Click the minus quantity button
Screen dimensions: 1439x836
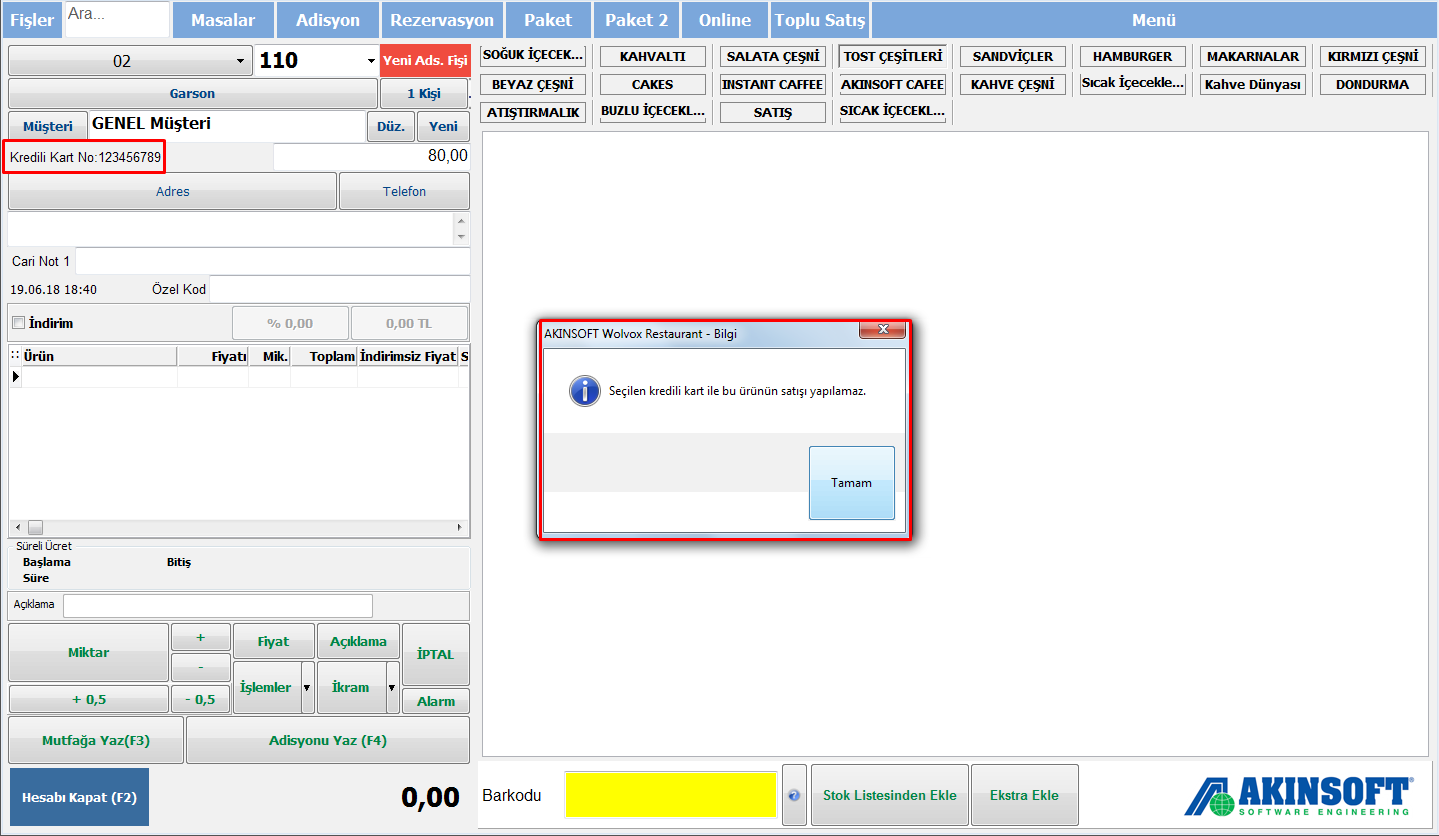200,667
